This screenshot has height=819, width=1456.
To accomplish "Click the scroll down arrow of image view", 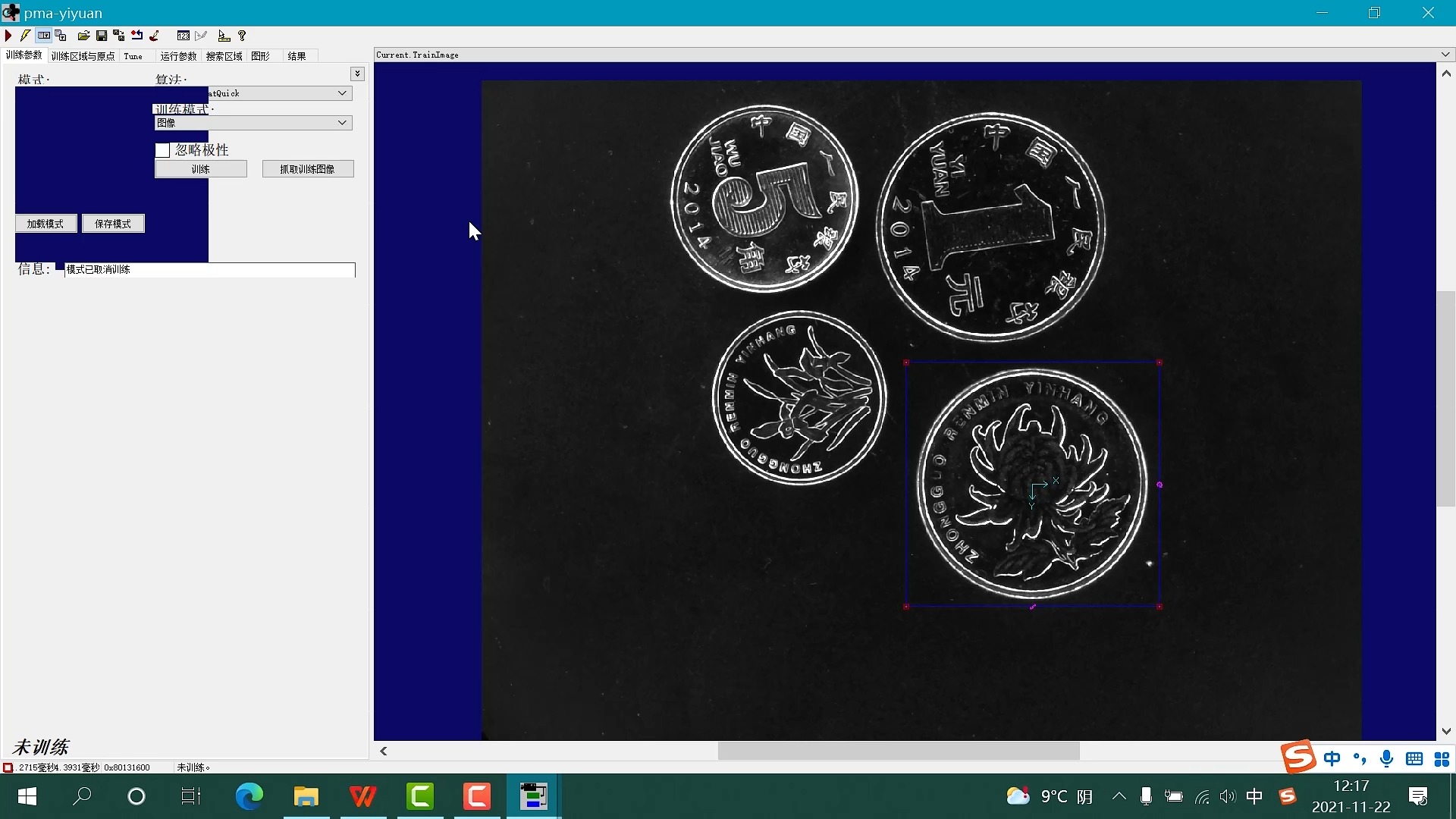I will pos(1446,732).
